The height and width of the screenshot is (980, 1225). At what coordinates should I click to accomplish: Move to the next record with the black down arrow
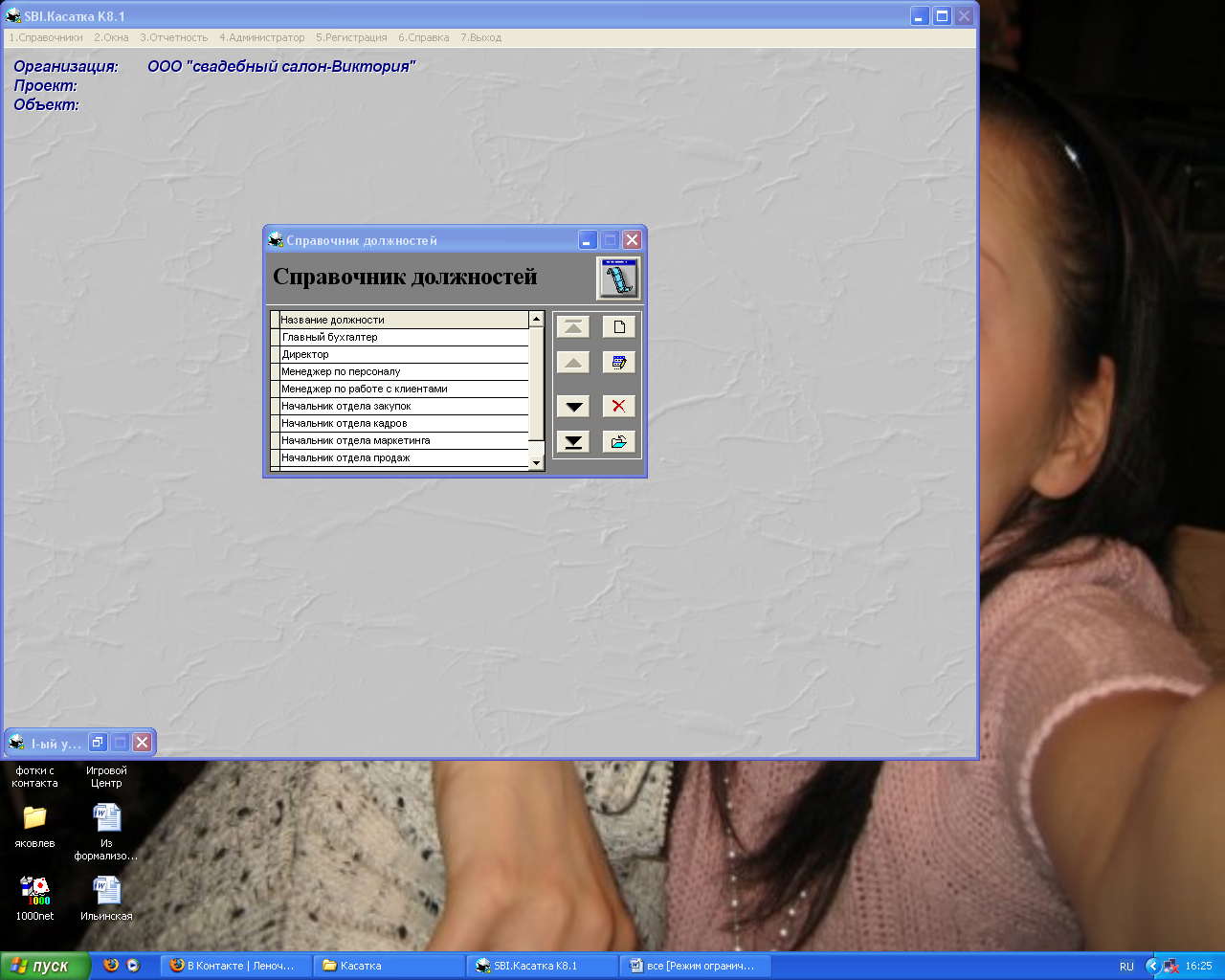(573, 407)
